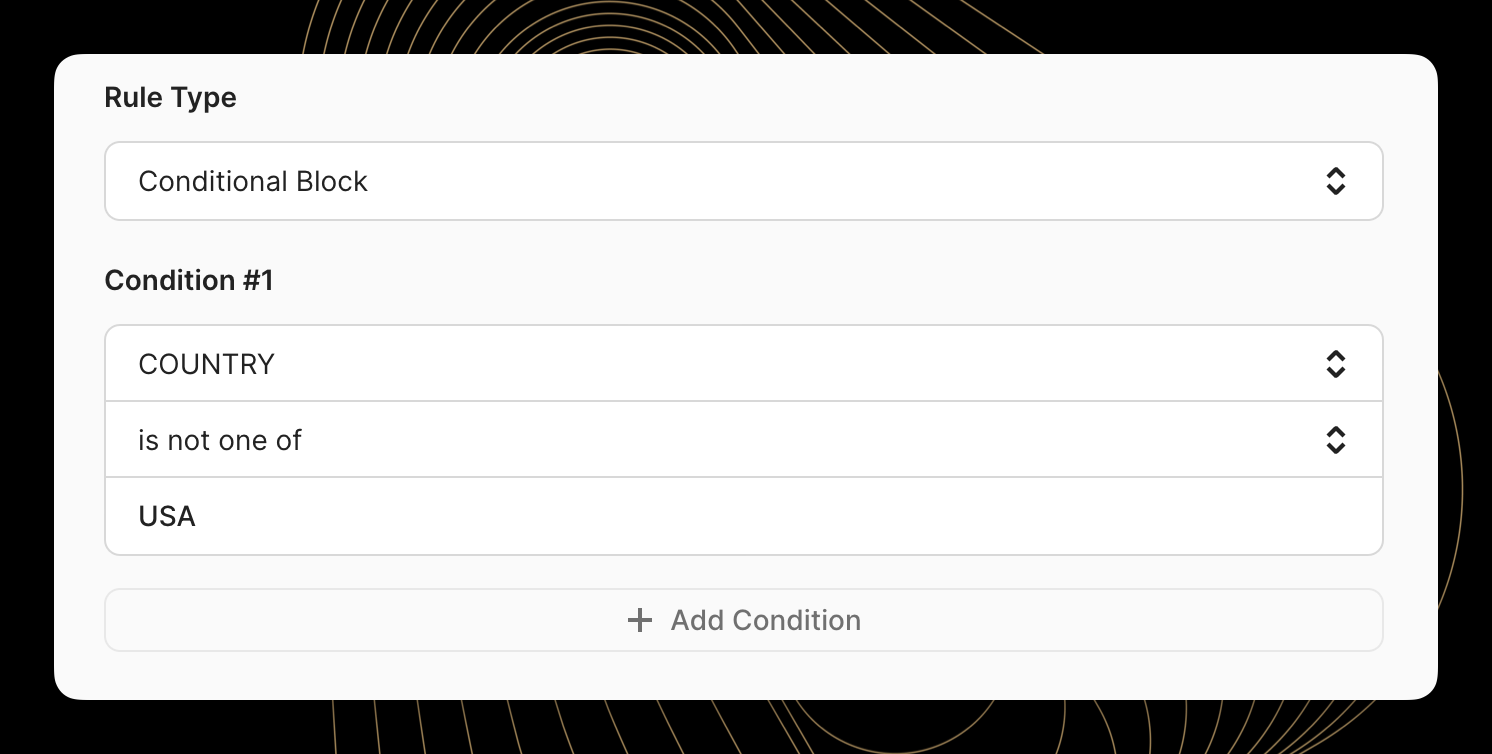Expand the Conditional Block selection menu
This screenshot has width=1492, height=754.
tap(744, 181)
